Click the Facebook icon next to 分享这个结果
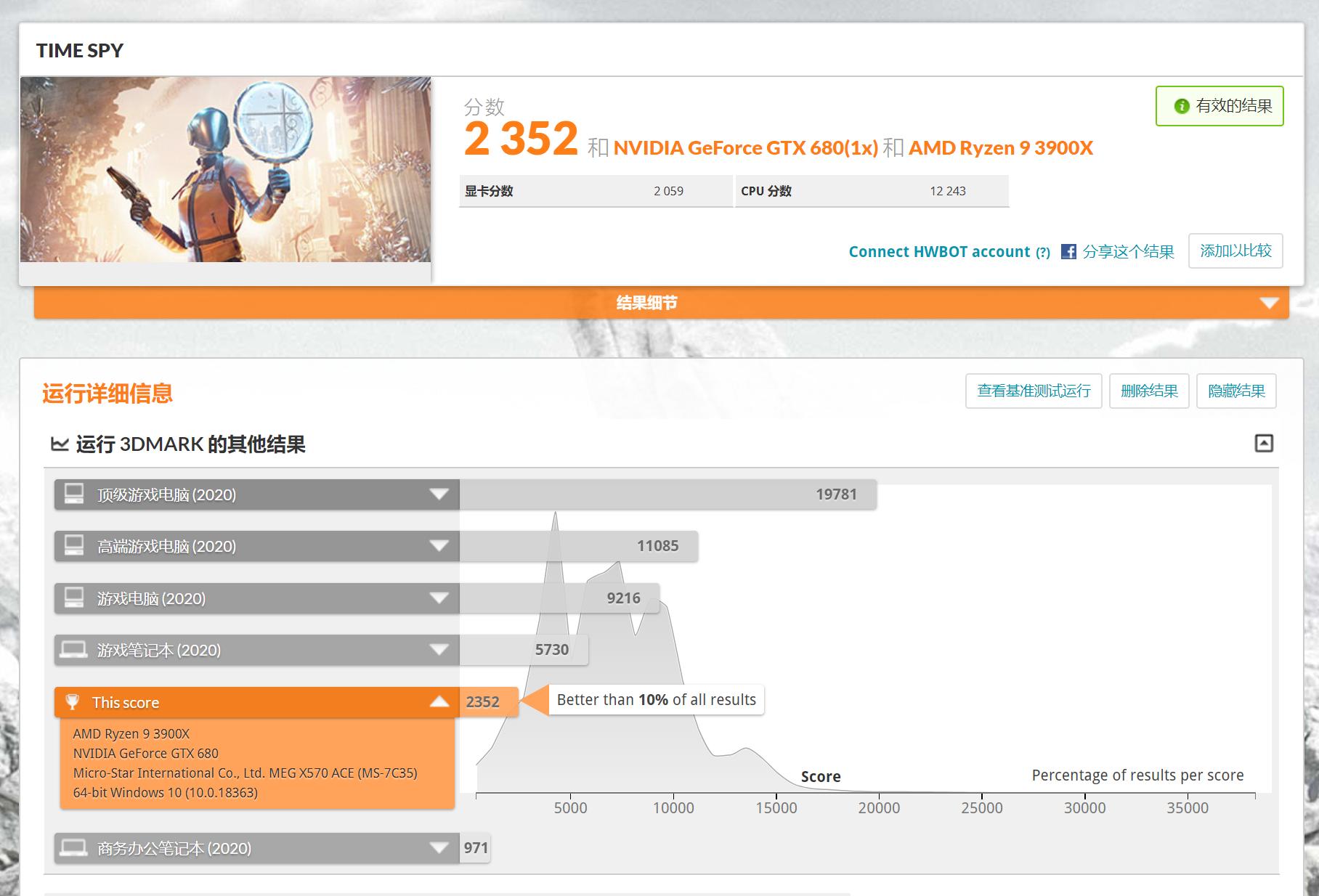Viewport: 1319px width, 896px height. [1068, 251]
